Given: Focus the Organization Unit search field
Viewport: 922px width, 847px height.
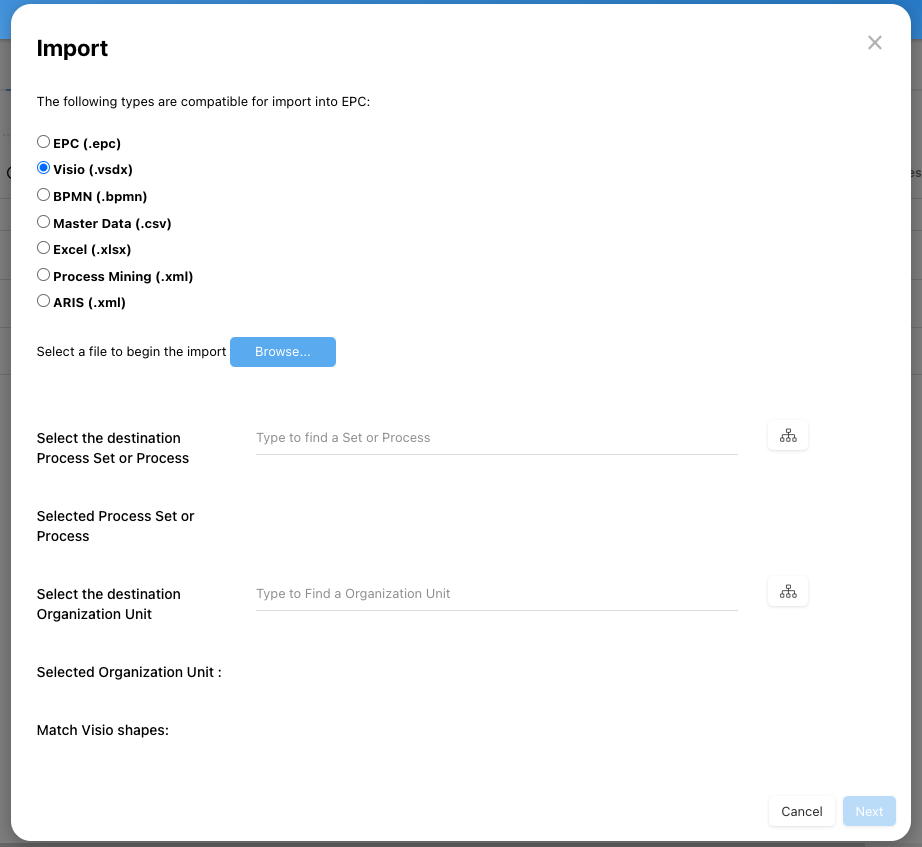Looking at the screenshot, I should click(x=496, y=594).
